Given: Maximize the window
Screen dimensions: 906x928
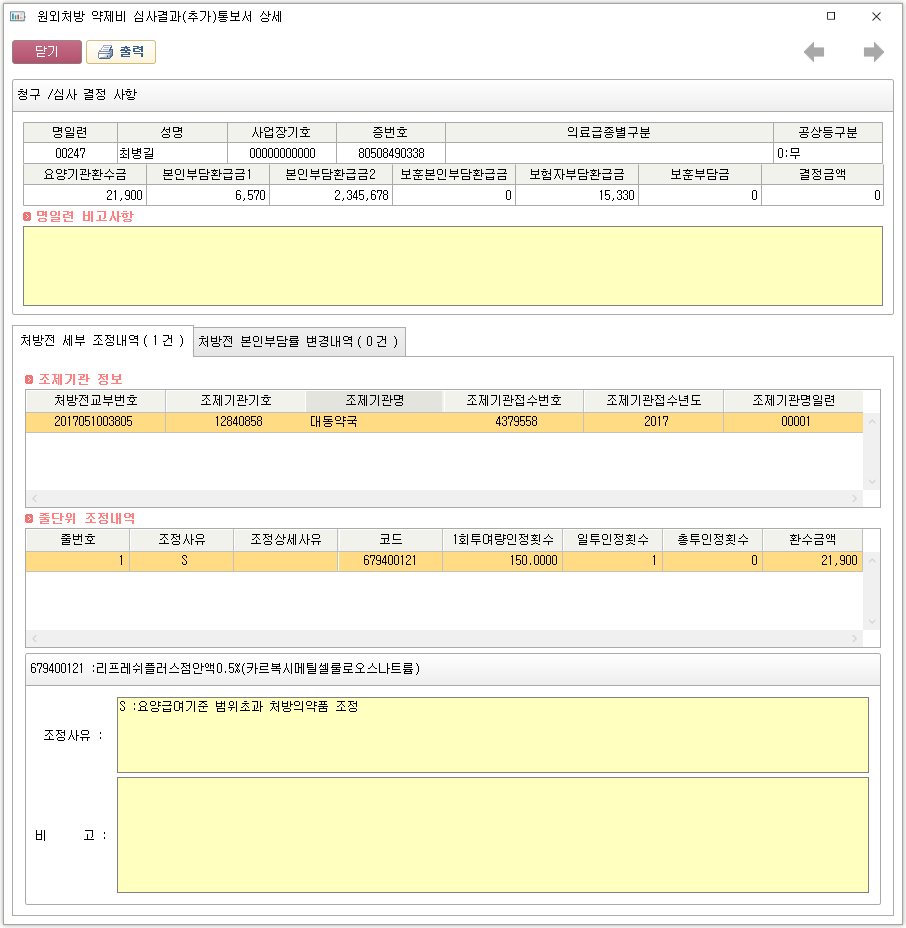Looking at the screenshot, I should tap(831, 17).
